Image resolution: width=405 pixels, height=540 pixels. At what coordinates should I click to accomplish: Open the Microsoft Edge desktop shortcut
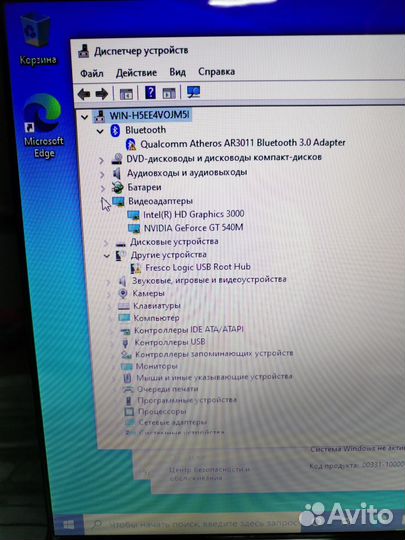point(44,126)
